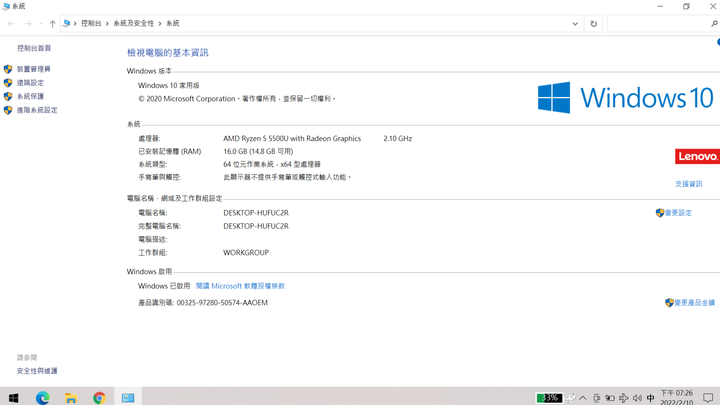The height and width of the screenshot is (405, 720).
Task: Go to 控制台首頁 link
Action: click(x=34, y=48)
